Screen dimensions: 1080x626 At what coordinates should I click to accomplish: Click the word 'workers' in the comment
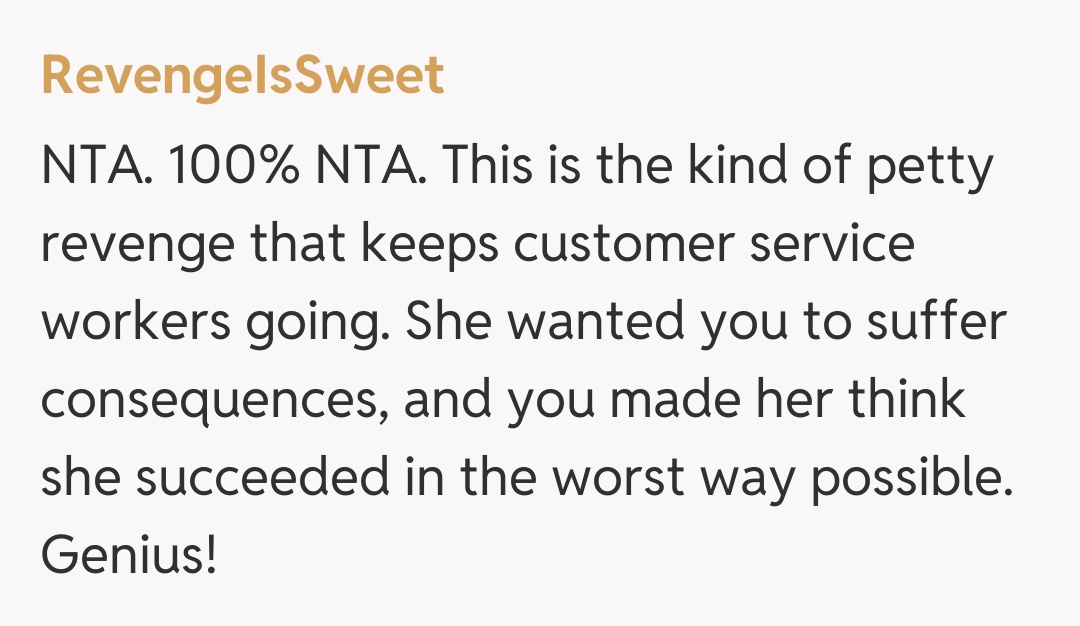coord(133,320)
